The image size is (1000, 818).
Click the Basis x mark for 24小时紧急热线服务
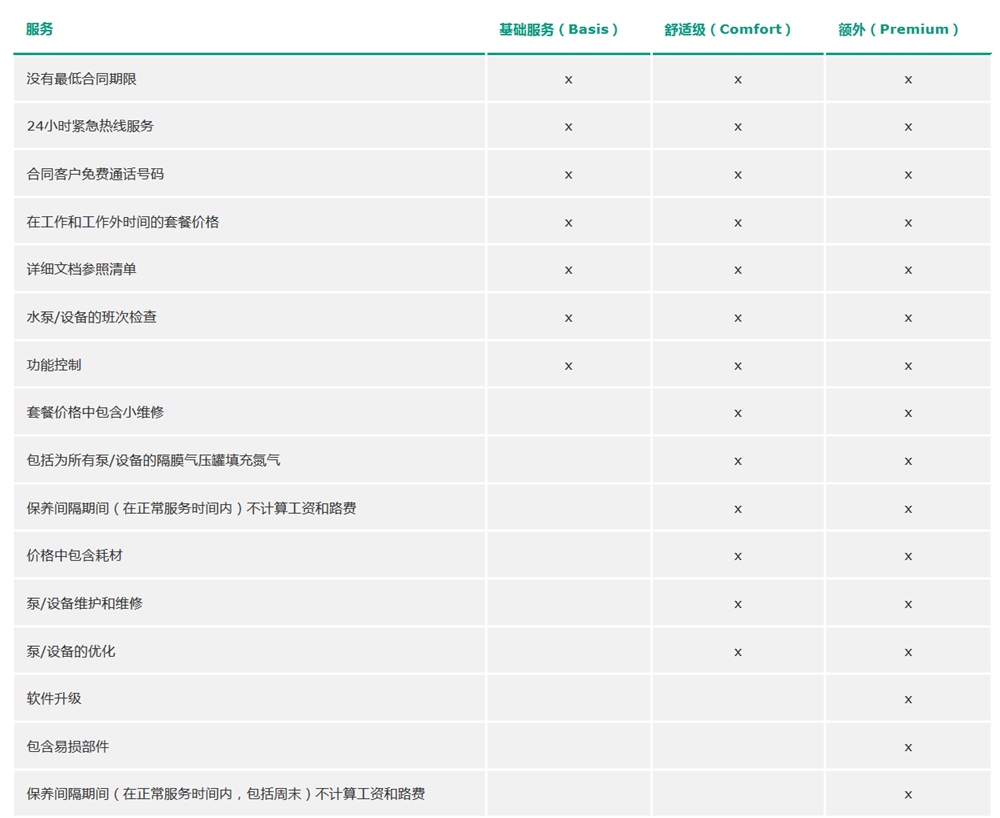pyautogui.click(x=568, y=127)
